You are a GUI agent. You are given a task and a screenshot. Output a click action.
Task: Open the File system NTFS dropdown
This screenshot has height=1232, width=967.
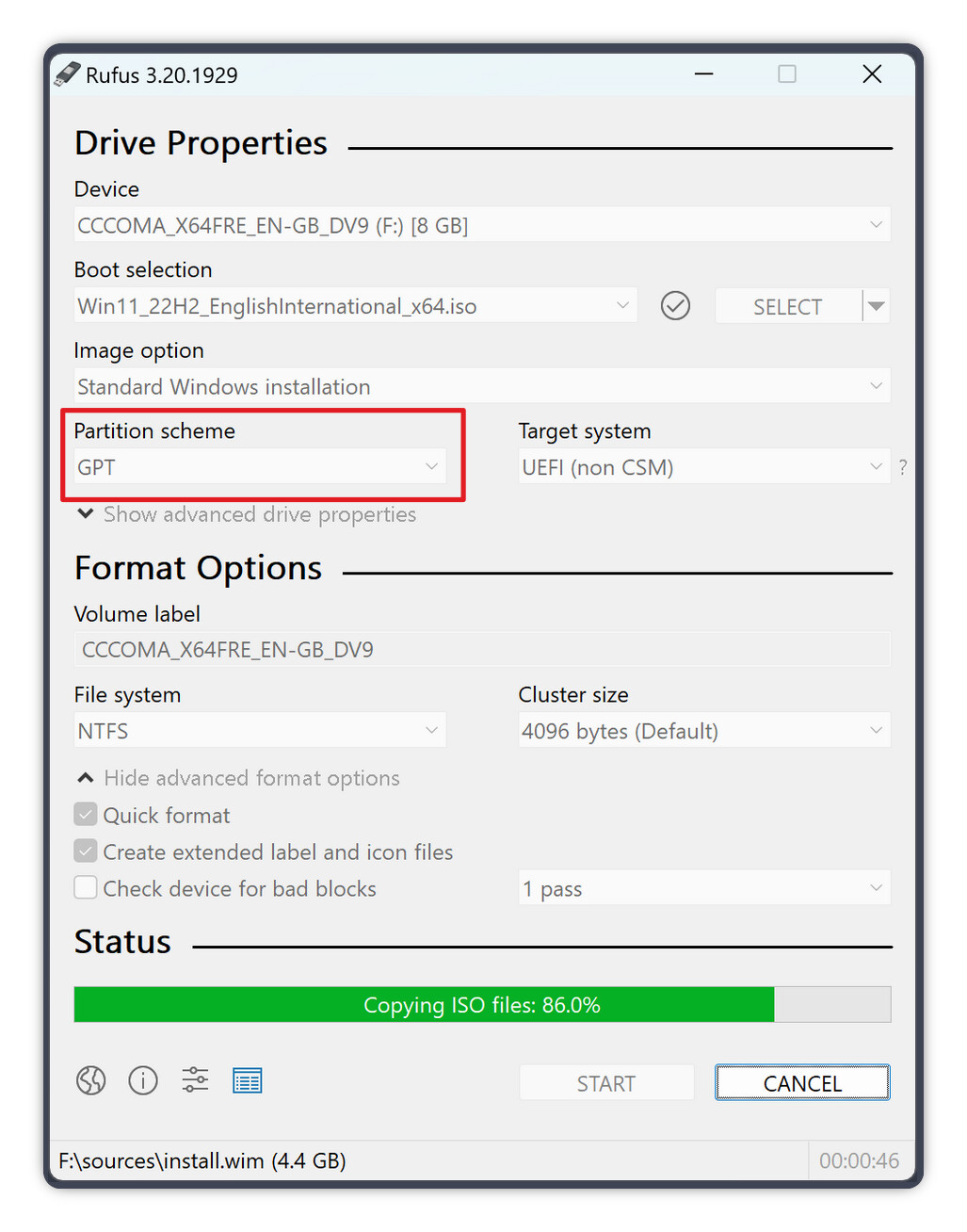[259, 731]
